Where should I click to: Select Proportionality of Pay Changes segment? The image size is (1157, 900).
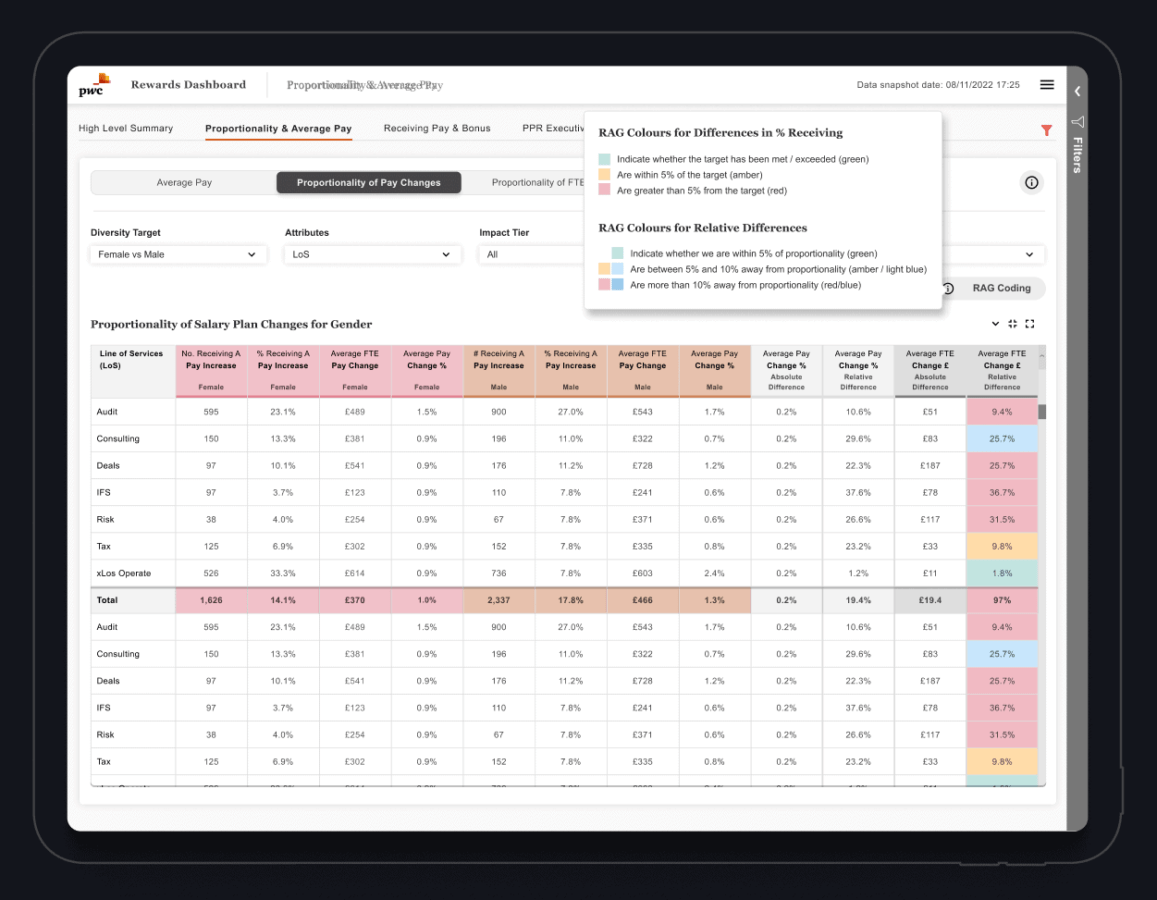[368, 183]
